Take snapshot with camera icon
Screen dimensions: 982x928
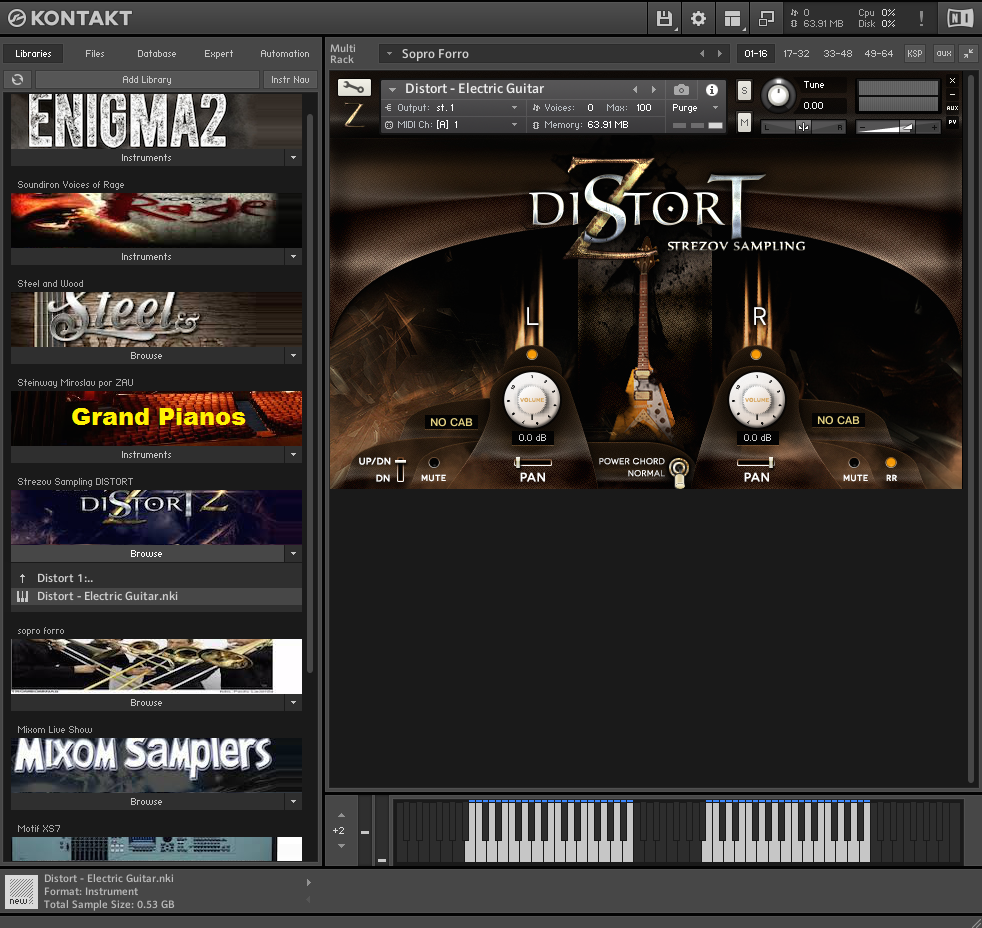click(x=681, y=90)
